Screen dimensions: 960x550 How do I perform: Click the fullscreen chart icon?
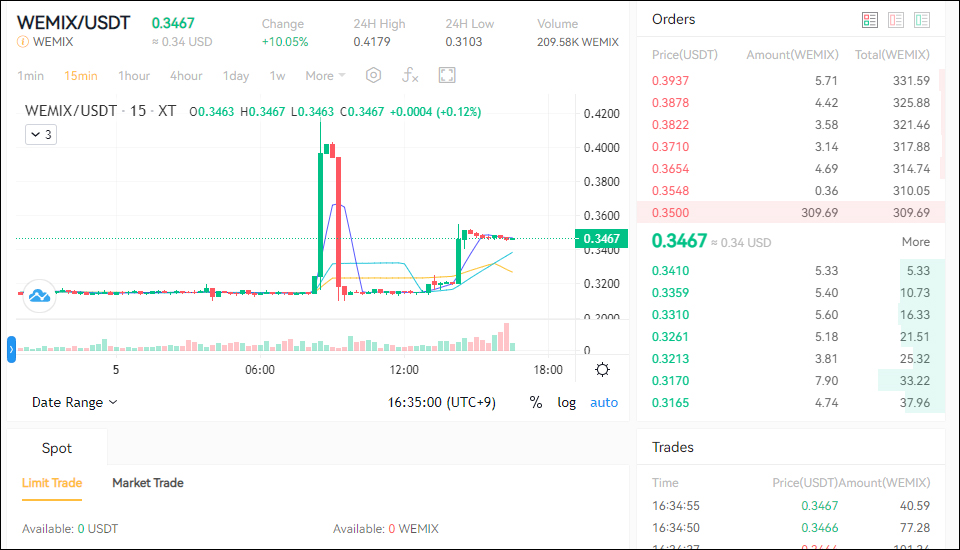[x=447, y=75]
